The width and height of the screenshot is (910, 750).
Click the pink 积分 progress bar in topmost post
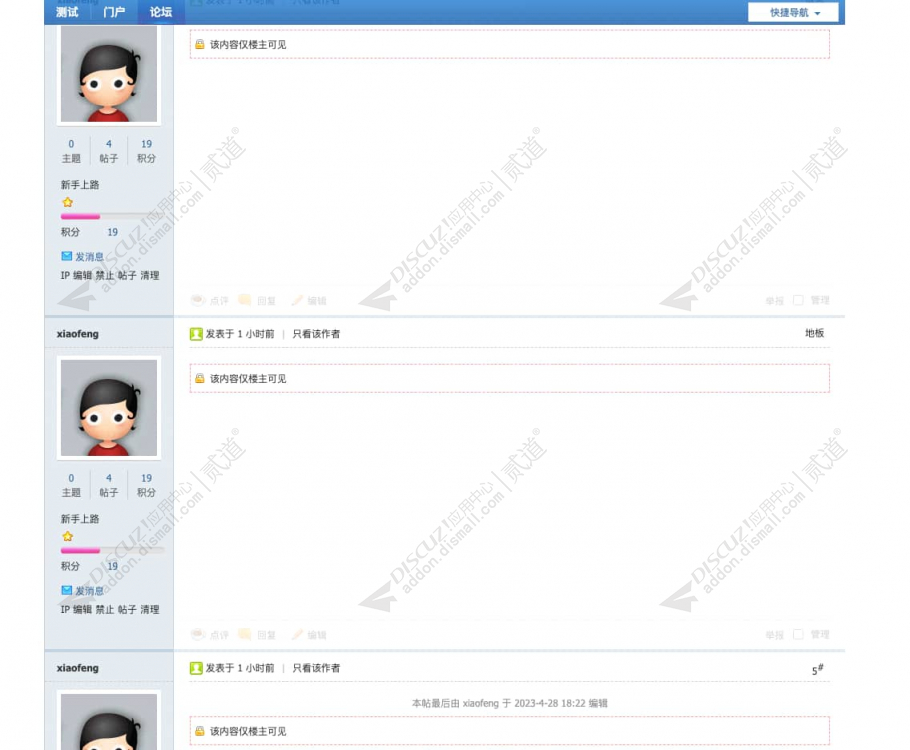(80, 217)
